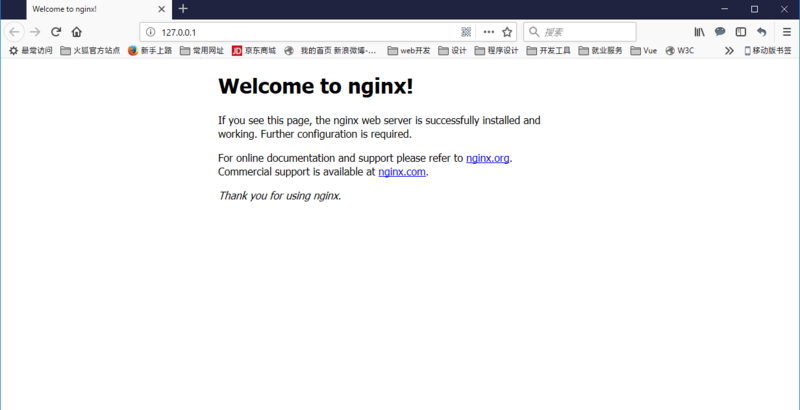
Task: Click the browser Back arrow button
Action: pos(14,32)
